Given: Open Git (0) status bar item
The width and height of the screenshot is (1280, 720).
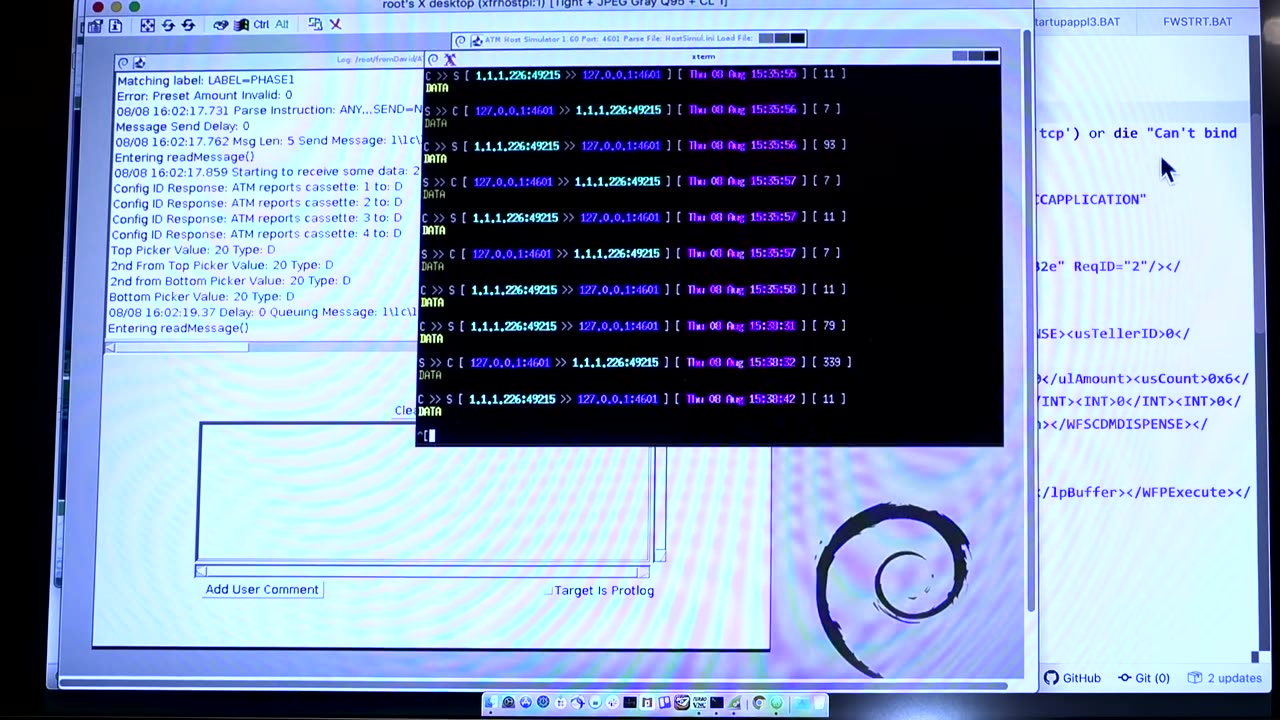Looking at the screenshot, I should click(1144, 678).
